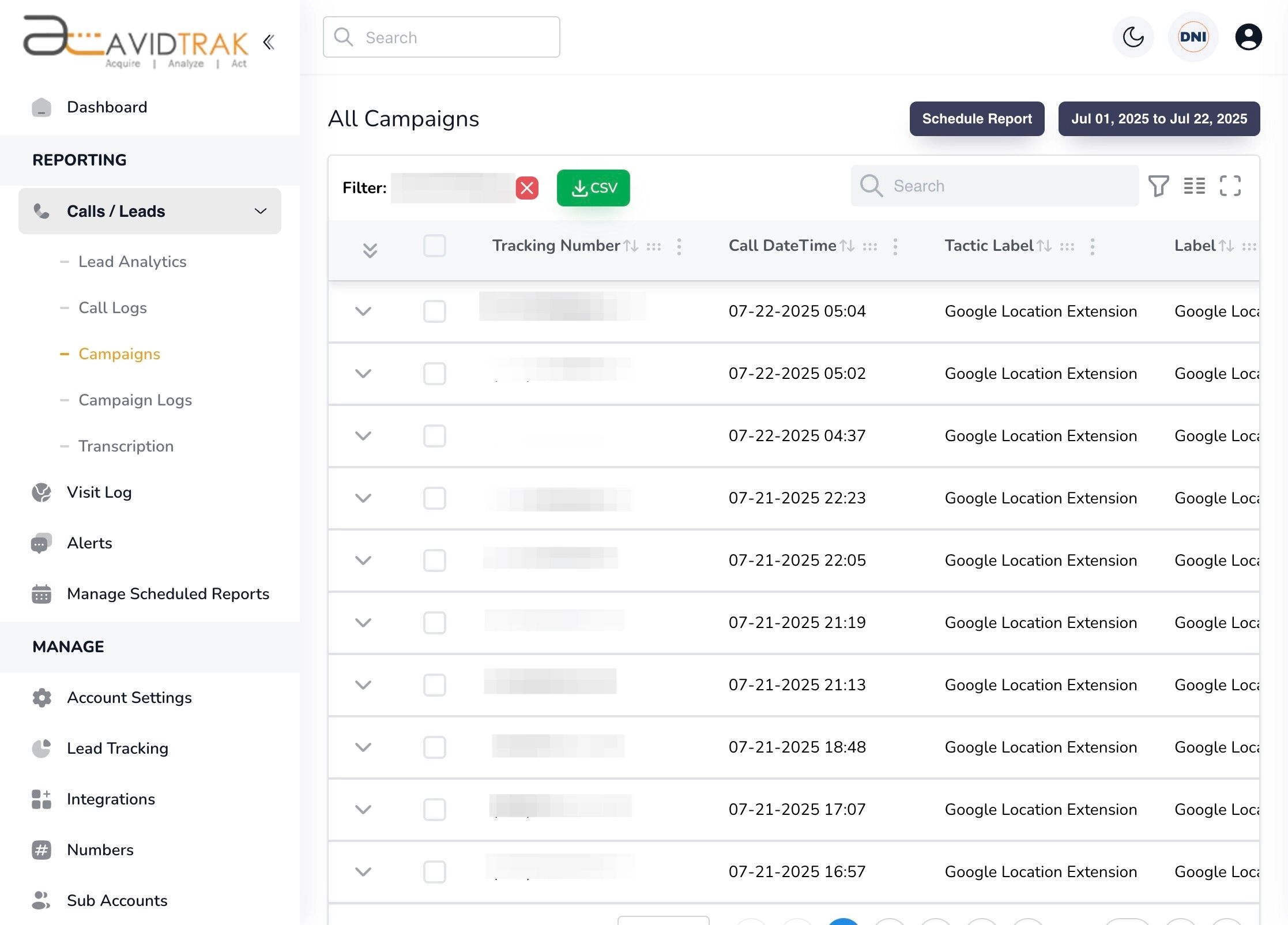The height and width of the screenshot is (925, 1288).
Task: Open the filter funnel icon above the table
Action: click(x=1159, y=186)
